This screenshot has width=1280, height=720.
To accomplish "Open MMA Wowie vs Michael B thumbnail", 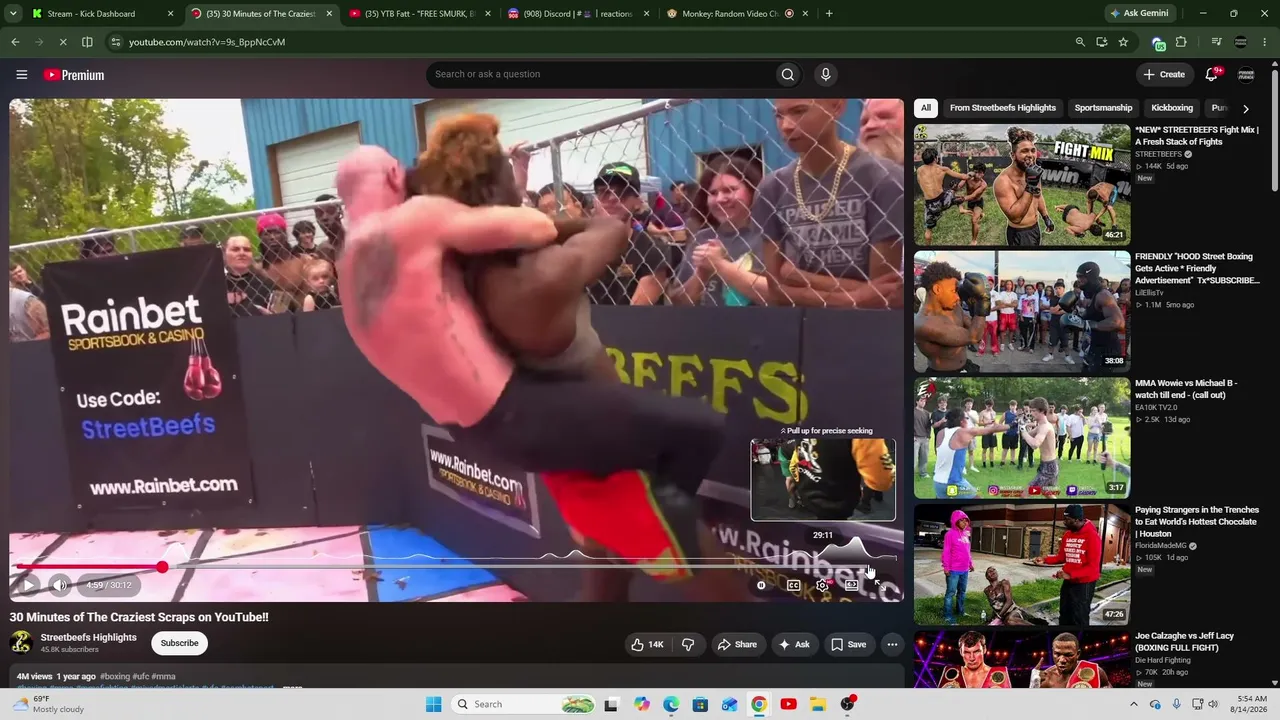I will pyautogui.click(x=1022, y=438).
